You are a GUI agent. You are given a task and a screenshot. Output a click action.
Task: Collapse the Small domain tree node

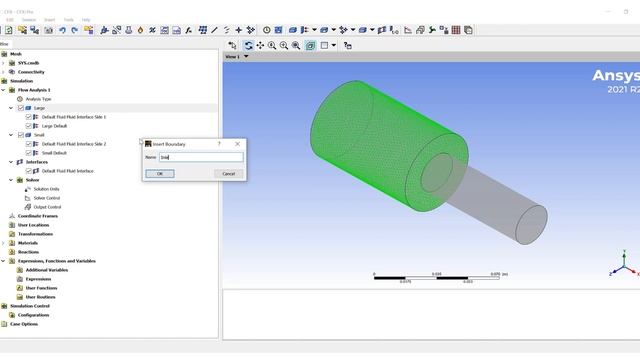[11, 135]
